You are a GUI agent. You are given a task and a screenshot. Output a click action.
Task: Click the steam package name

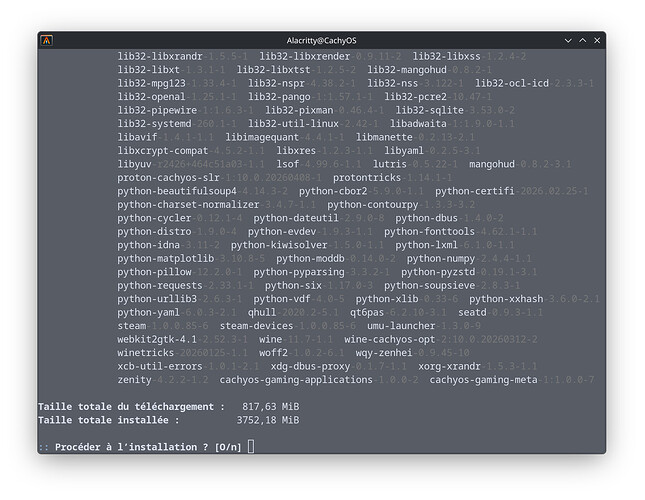(x=131, y=326)
